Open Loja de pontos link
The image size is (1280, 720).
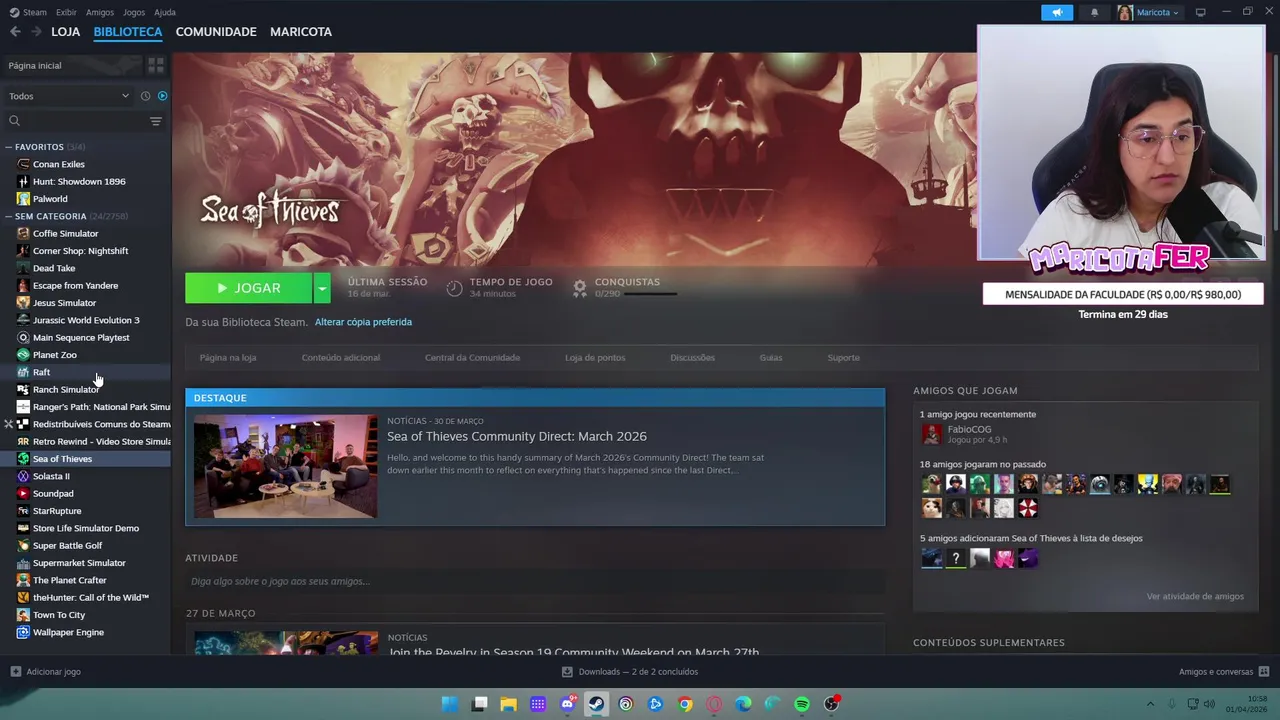[x=595, y=357]
